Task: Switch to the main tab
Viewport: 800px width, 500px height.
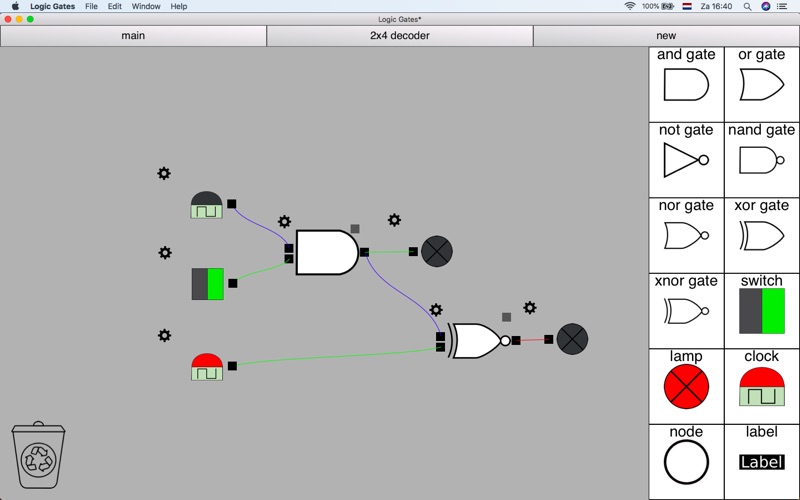Action: [133, 36]
